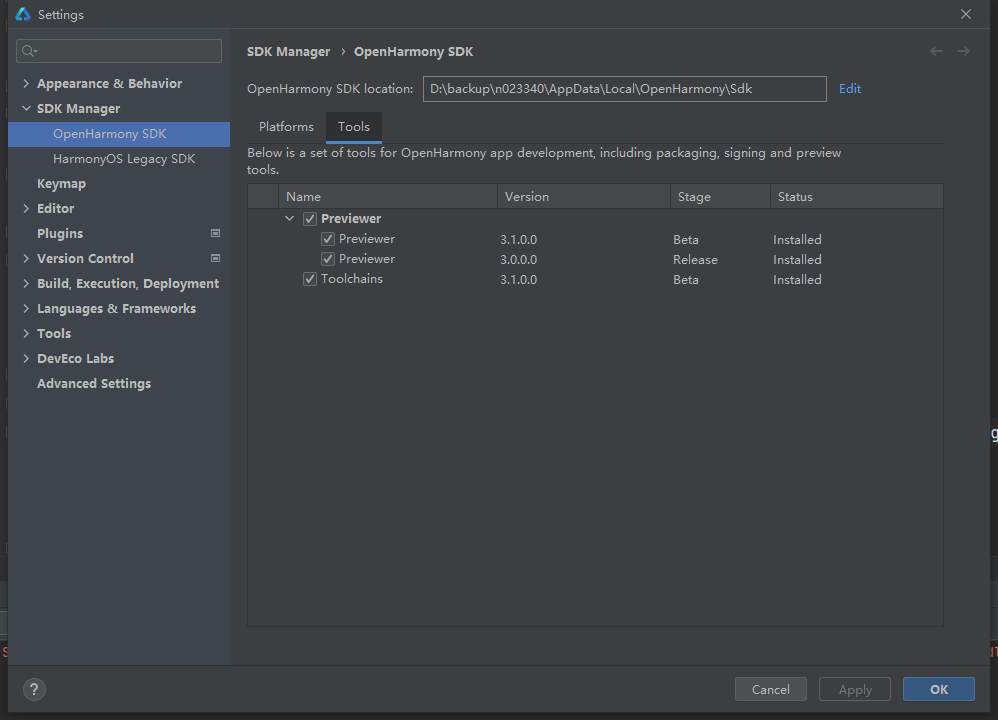The height and width of the screenshot is (720, 998).
Task: Open help with the question mark button
Action: (x=34, y=689)
